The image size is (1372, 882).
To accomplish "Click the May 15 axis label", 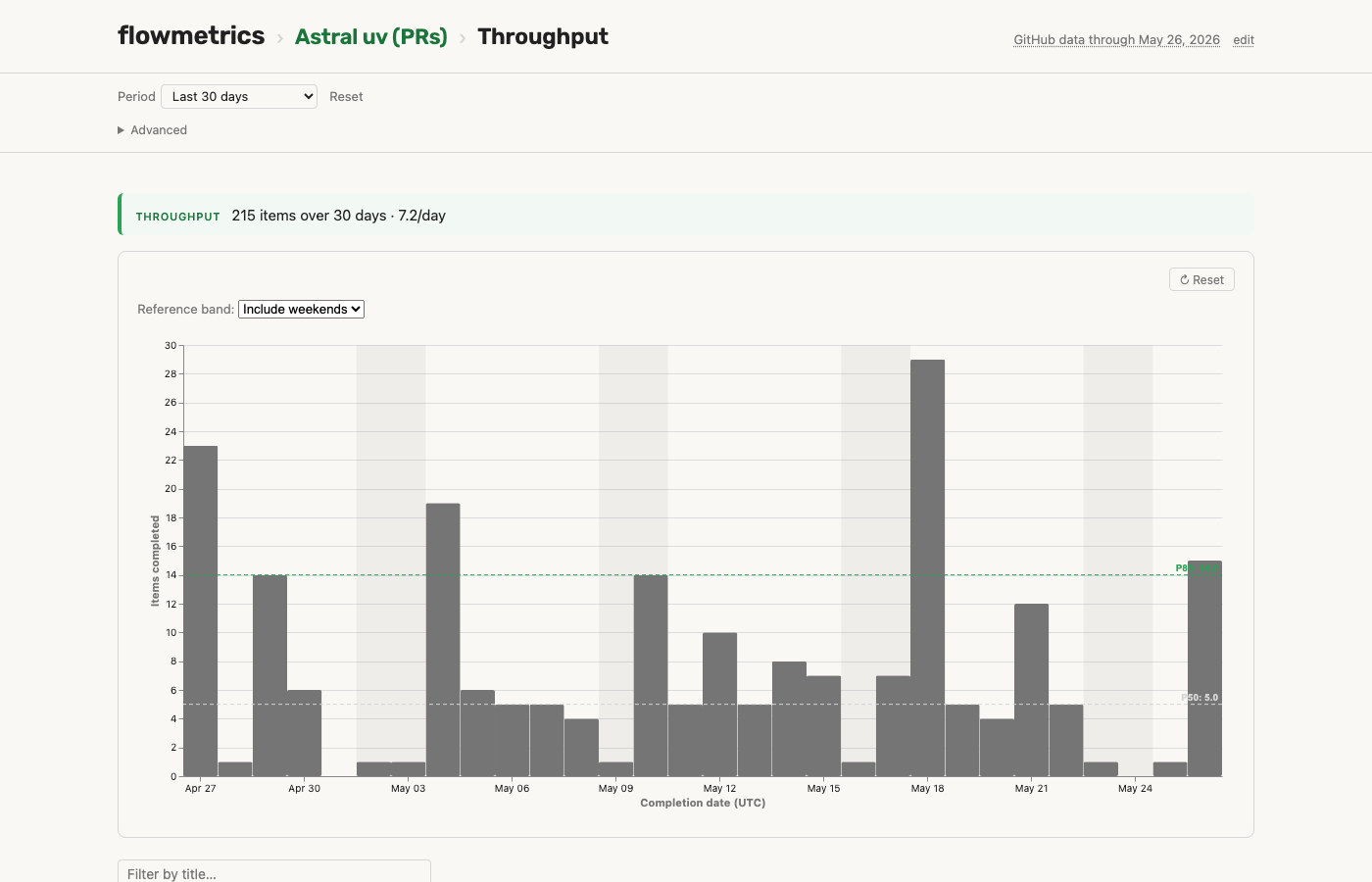I will pyautogui.click(x=823, y=788).
